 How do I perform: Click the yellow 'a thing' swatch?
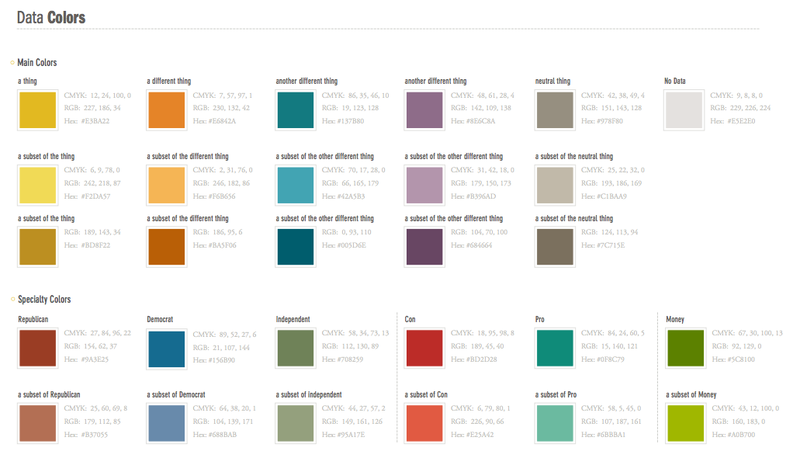tap(37, 109)
